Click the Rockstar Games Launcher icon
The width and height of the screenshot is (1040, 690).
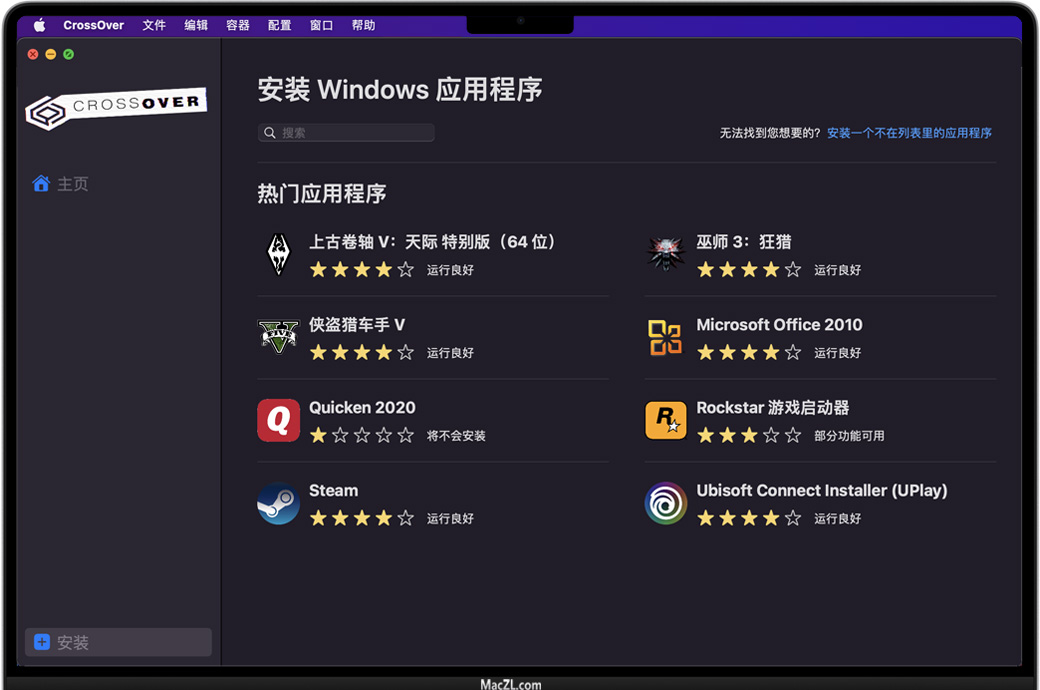coord(665,421)
